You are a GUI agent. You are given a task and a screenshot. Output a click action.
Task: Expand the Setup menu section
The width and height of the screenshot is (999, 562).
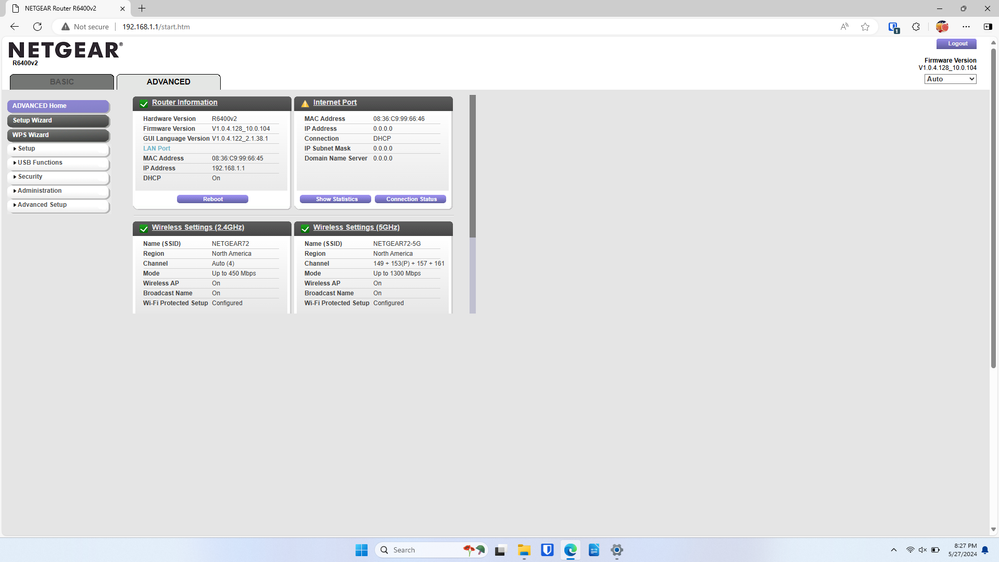click(x=58, y=148)
